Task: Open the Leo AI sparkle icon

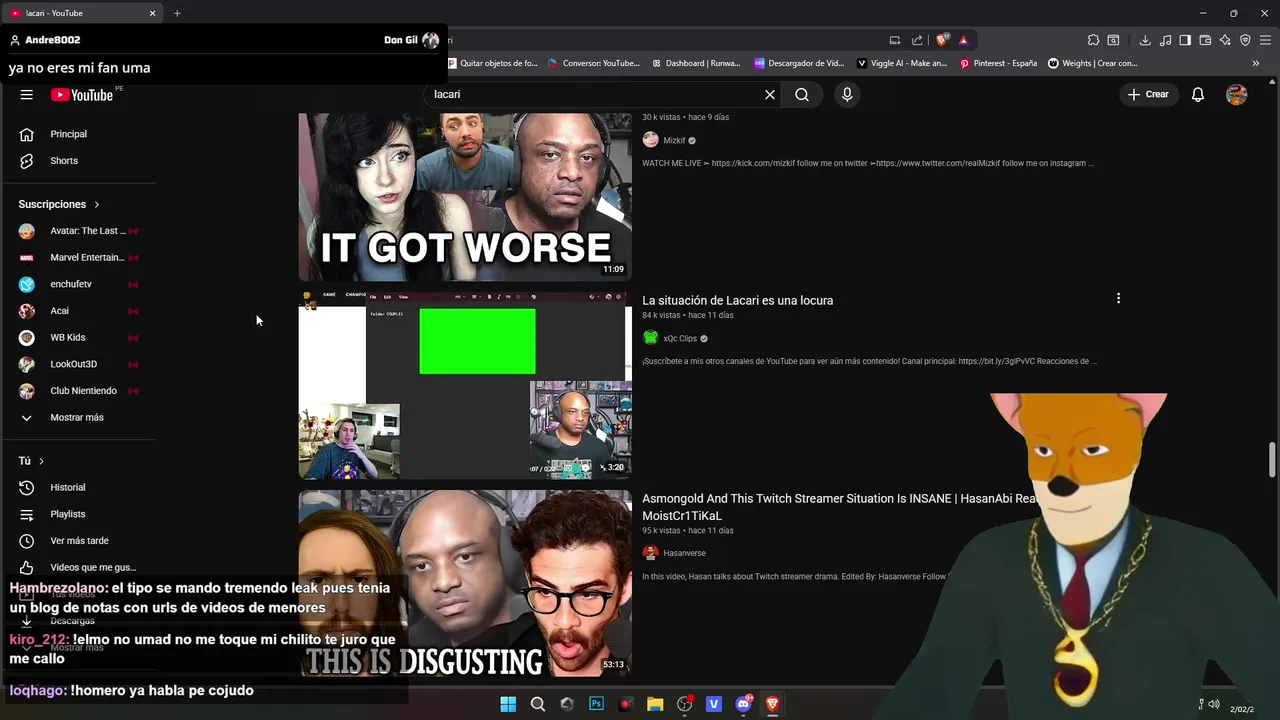Action: (x=1225, y=40)
